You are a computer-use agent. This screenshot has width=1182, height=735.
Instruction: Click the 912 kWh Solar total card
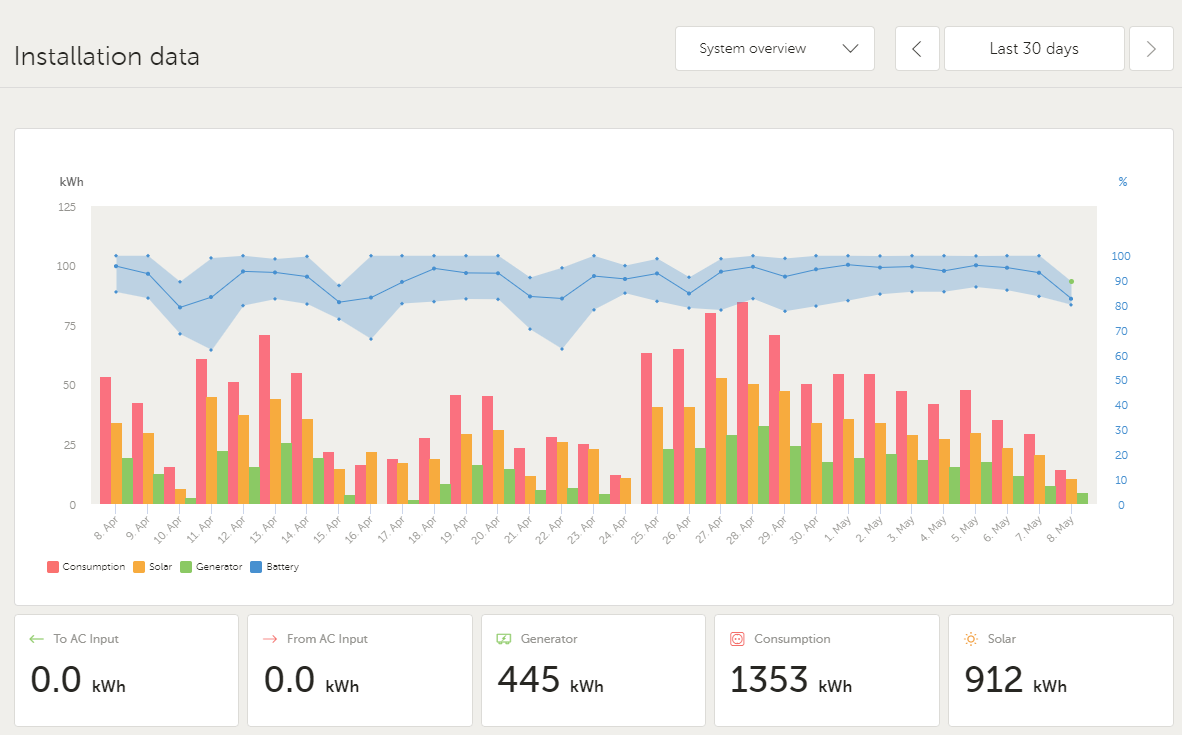[1060, 670]
